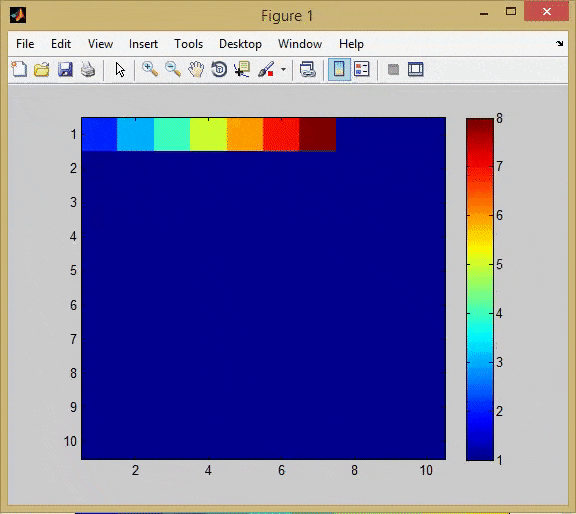Click the New Figure icon
Image resolution: width=576 pixels, height=514 pixels.
[x=19, y=69]
